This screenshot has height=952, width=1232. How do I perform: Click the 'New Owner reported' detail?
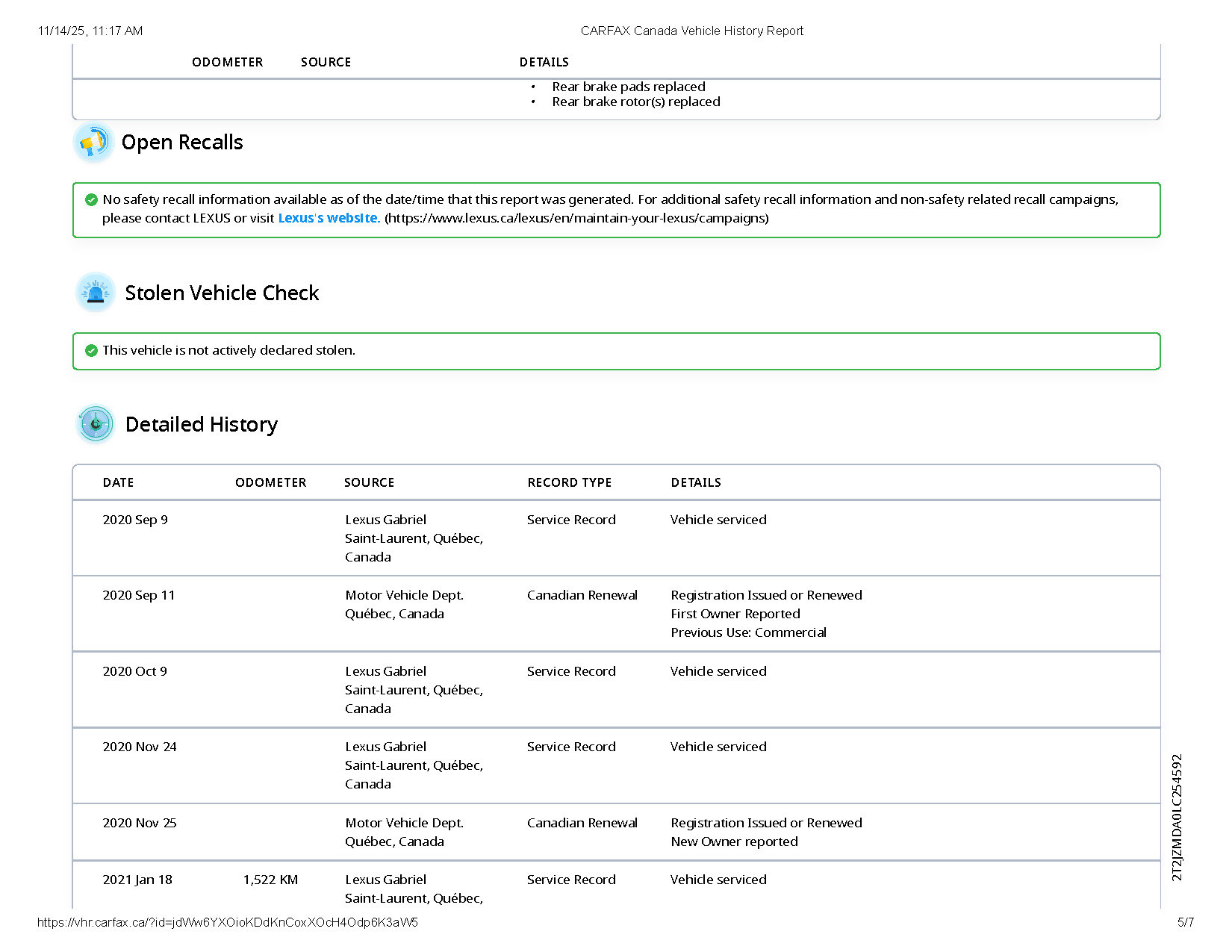click(x=734, y=841)
